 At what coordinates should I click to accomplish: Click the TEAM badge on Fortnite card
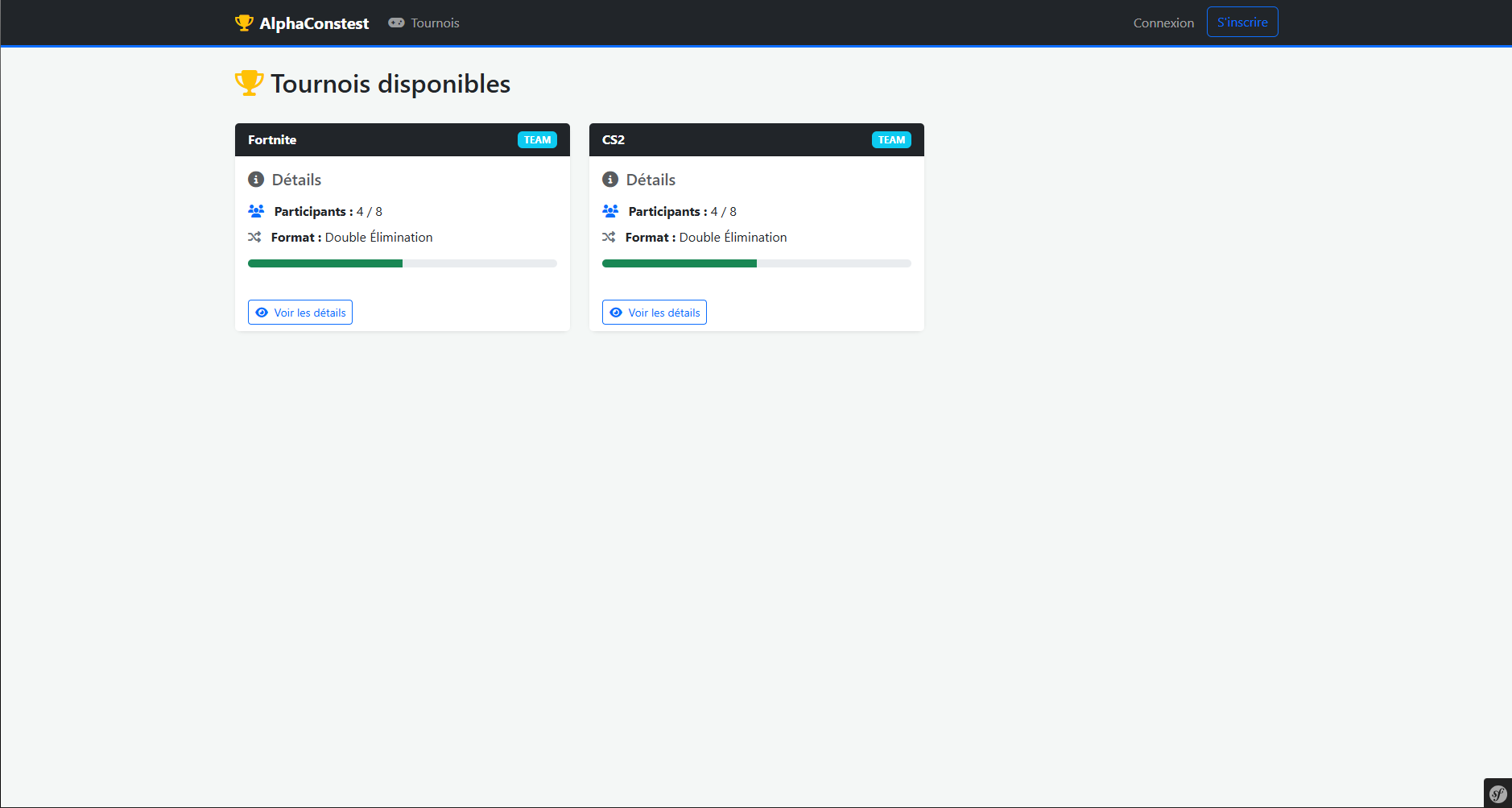(x=537, y=139)
